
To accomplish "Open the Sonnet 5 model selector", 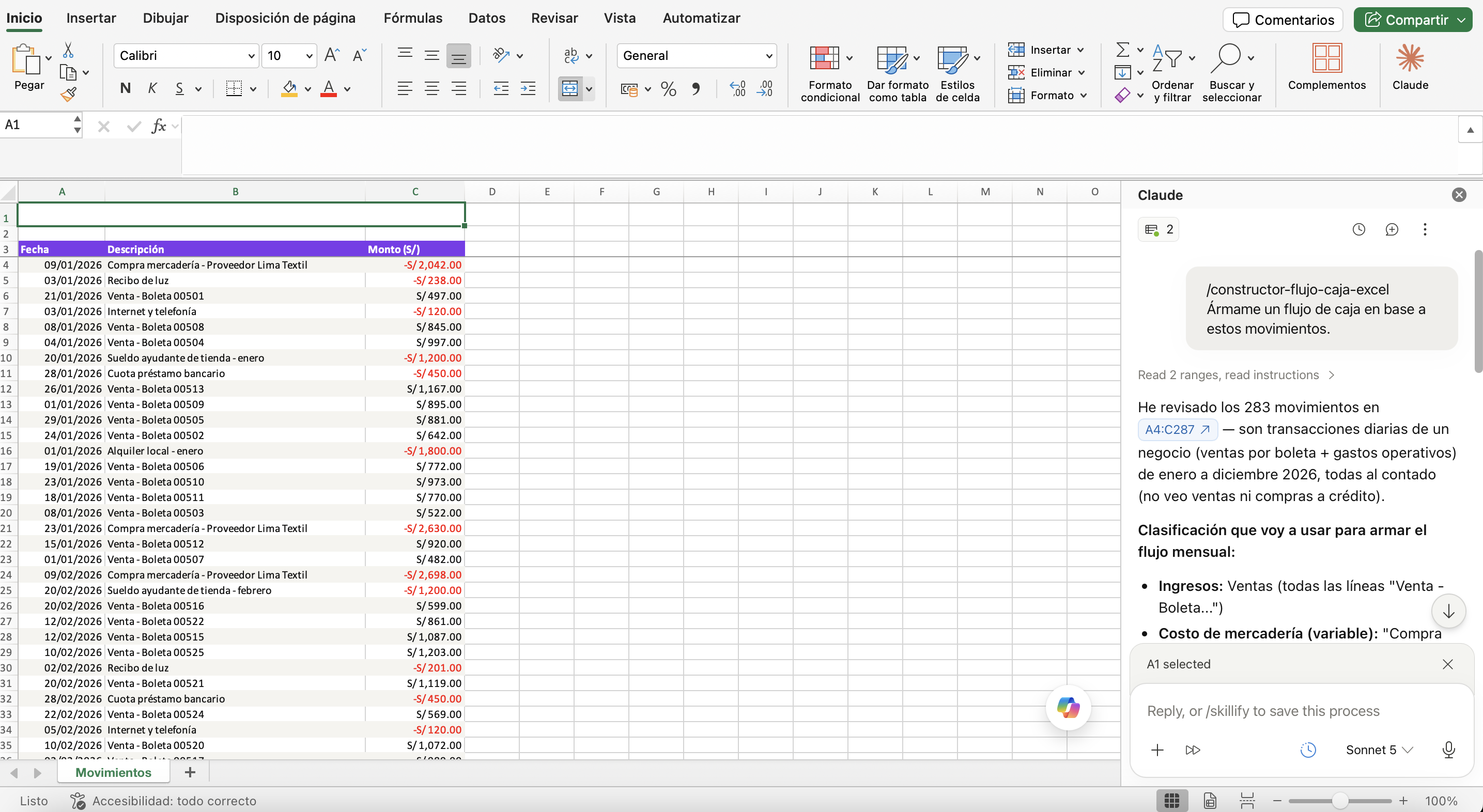I will [1379, 750].
